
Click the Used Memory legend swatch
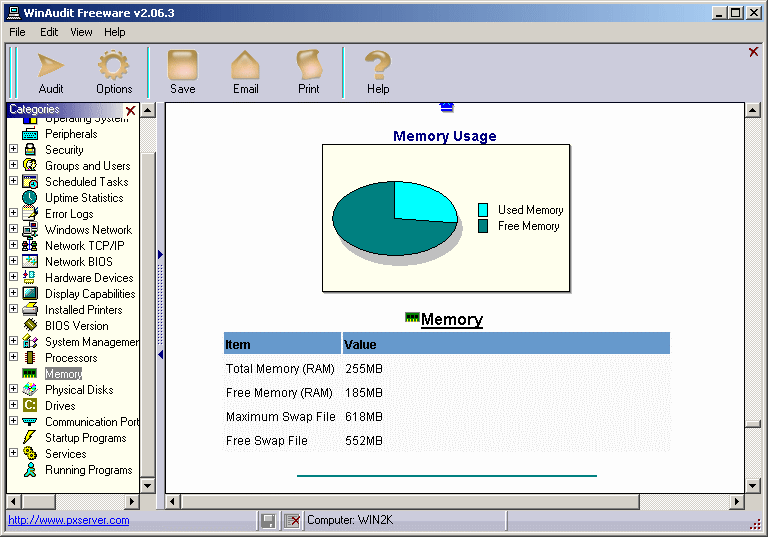pyautogui.click(x=483, y=210)
